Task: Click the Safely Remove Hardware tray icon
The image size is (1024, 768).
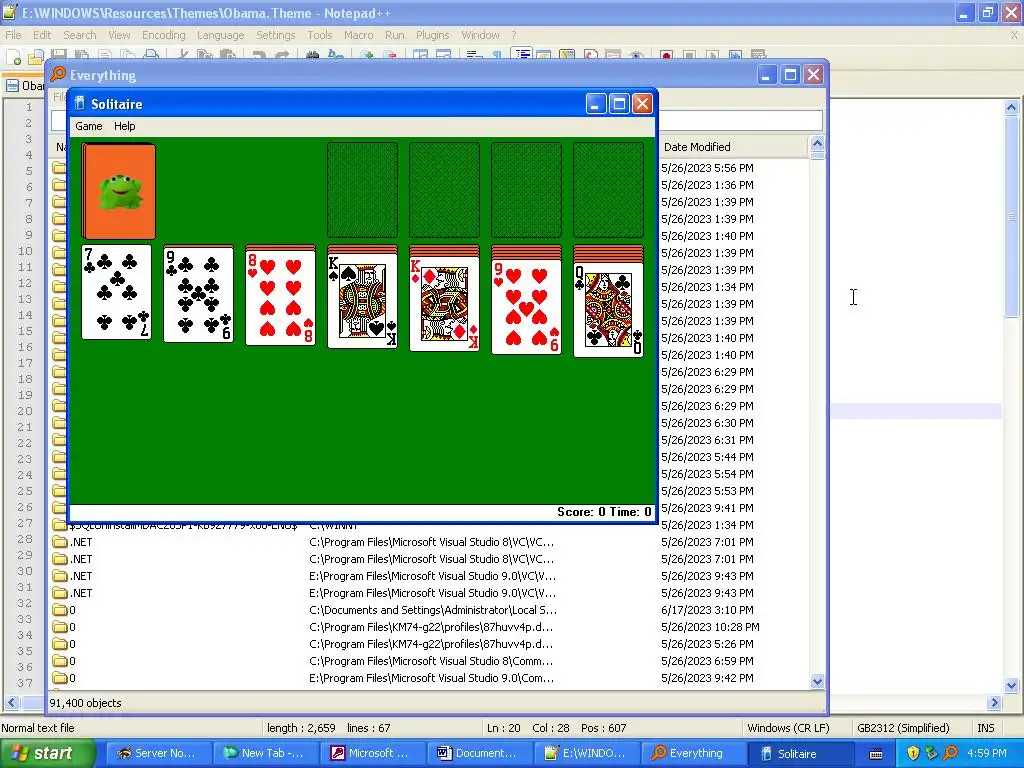Action: [x=931, y=753]
